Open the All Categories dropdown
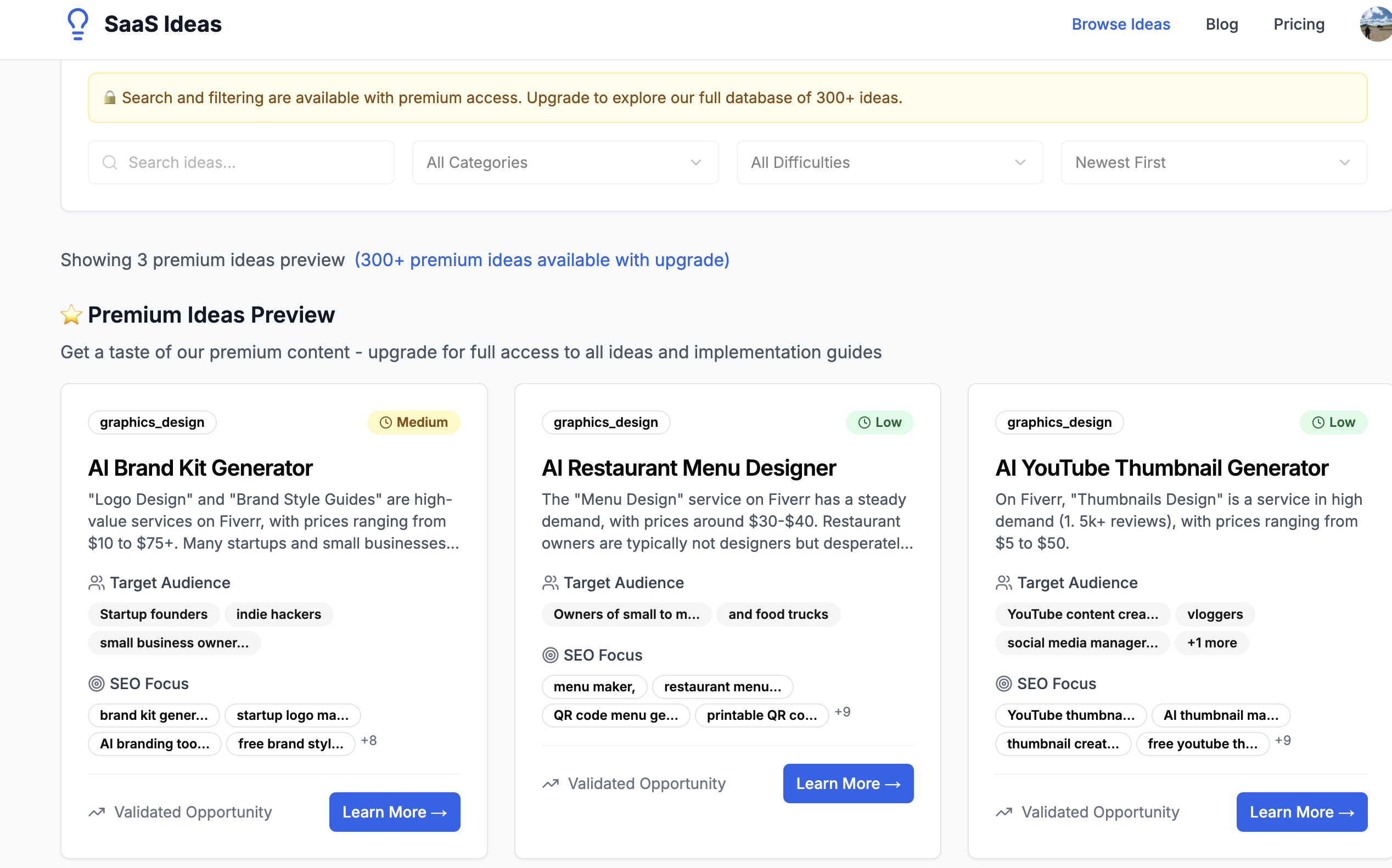The image size is (1392, 868). 565,162
